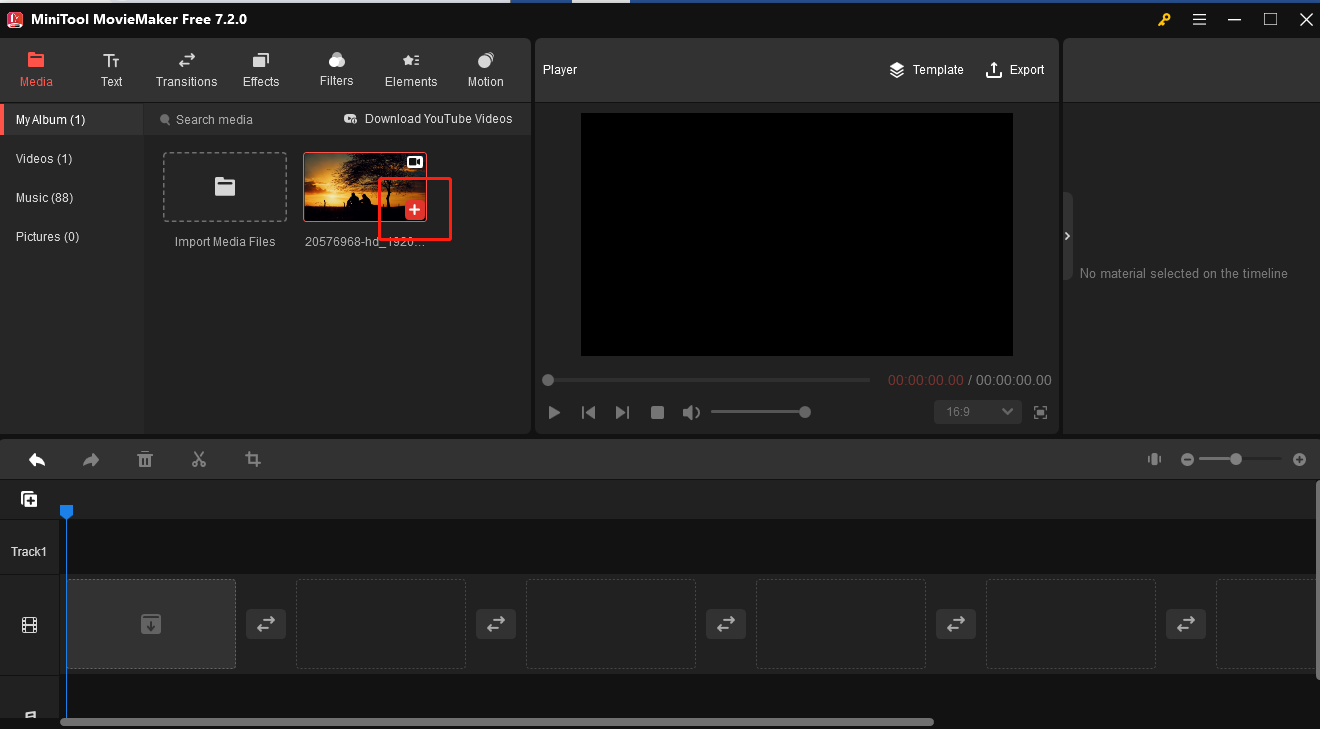The height and width of the screenshot is (729, 1320).
Task: Click the timeline zoom in plus
Action: [x=1299, y=459]
